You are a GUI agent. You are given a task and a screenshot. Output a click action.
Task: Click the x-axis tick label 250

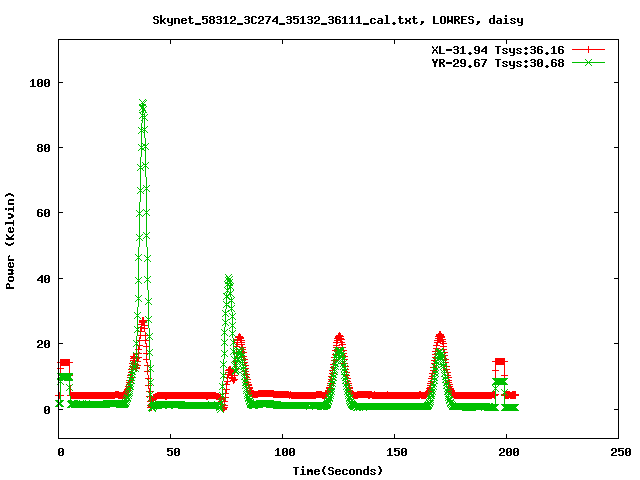click(x=620, y=452)
